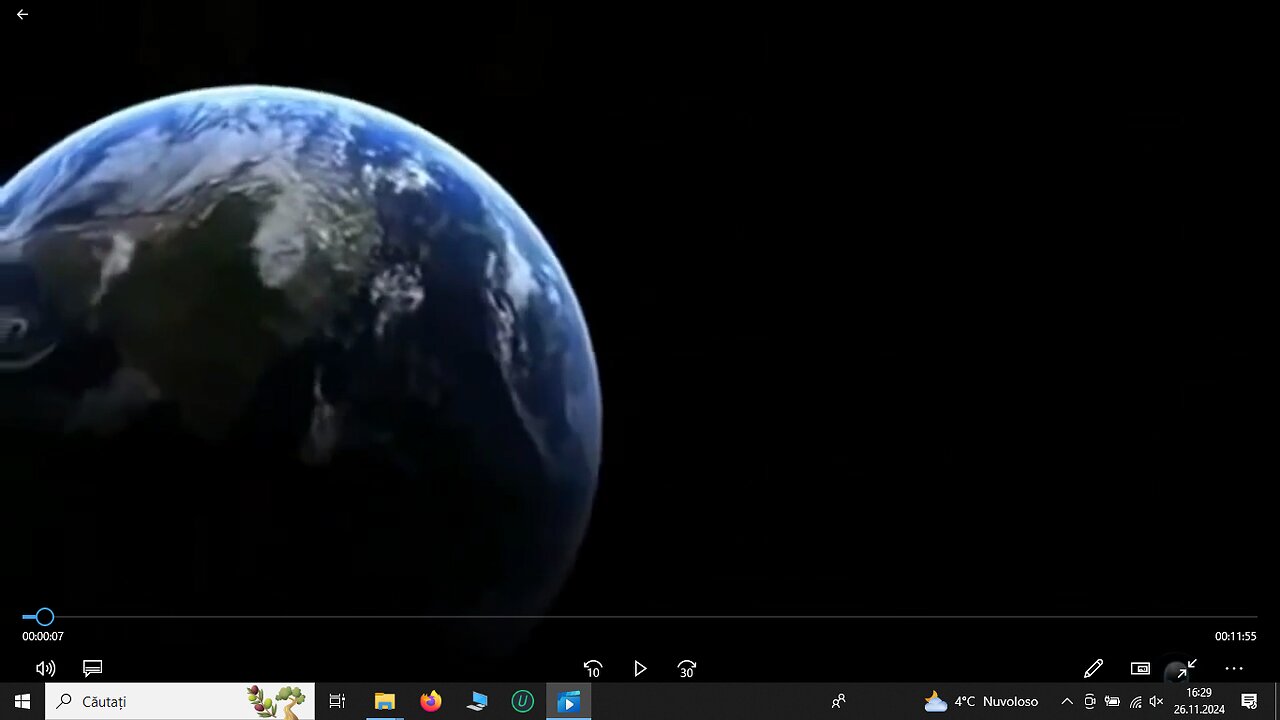Screen dimensions: 1280x720
Task: Open the notification center
Action: 1249,701
